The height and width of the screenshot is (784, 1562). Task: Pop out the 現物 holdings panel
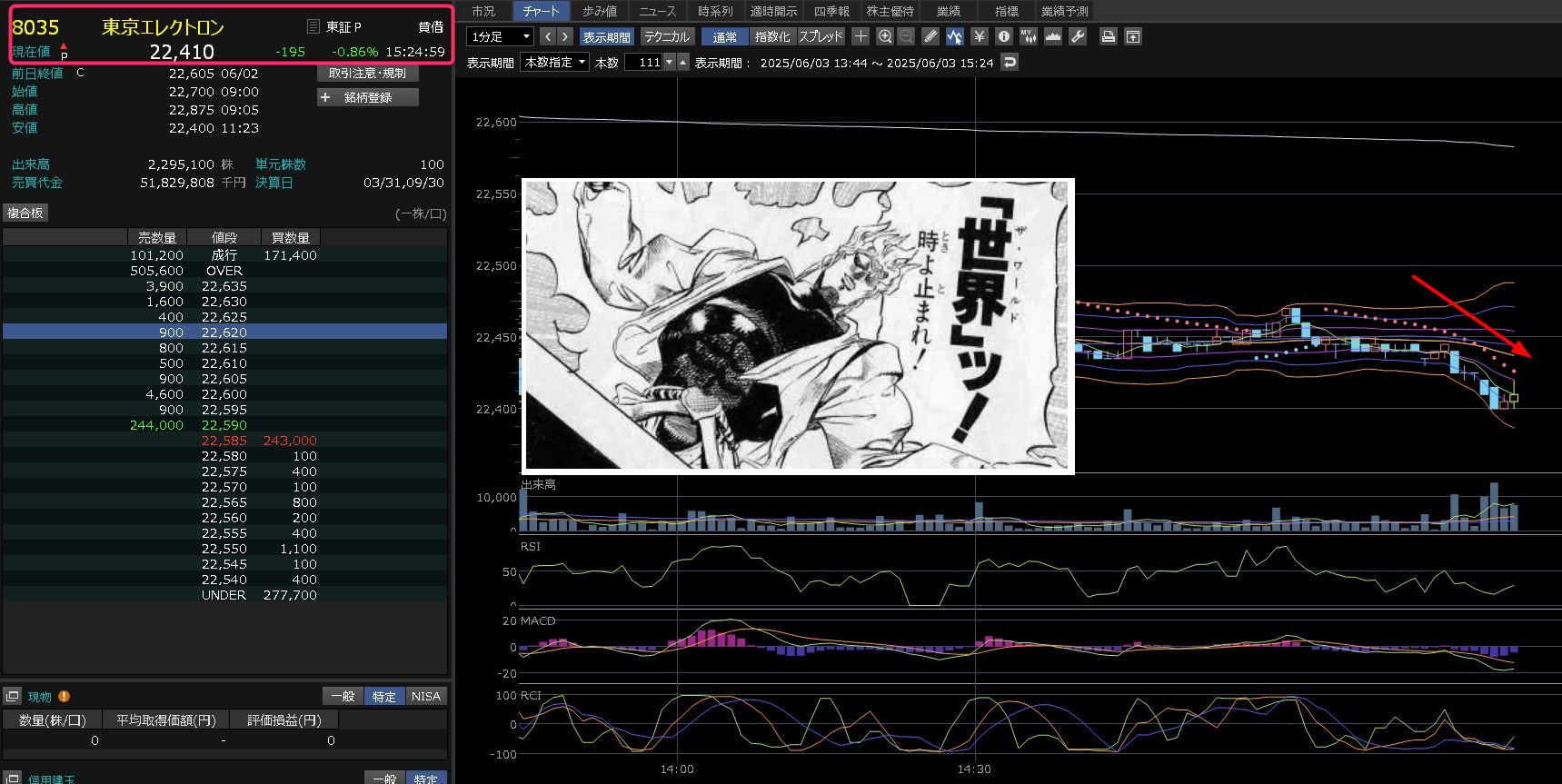tap(12, 696)
